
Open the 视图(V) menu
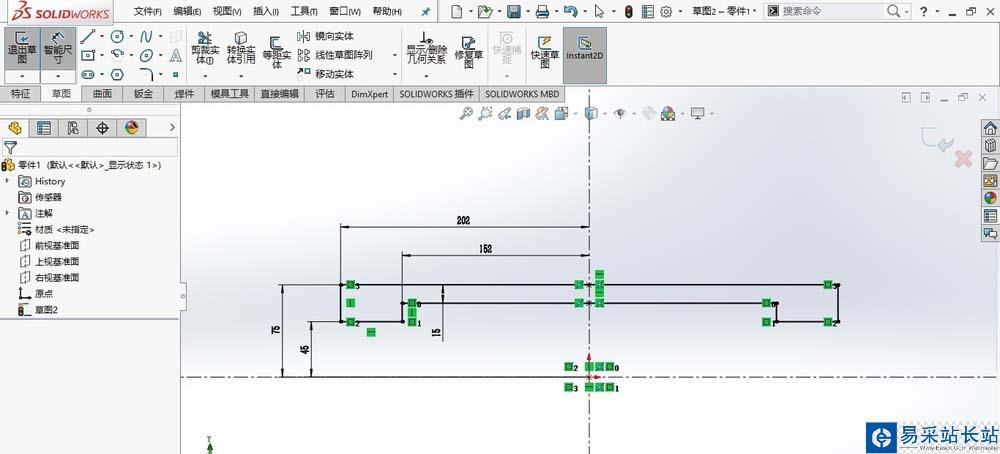click(x=227, y=11)
